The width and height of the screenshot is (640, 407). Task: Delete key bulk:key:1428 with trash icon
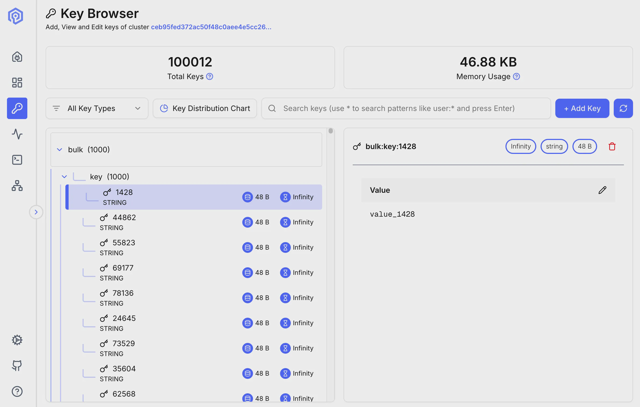(x=612, y=147)
